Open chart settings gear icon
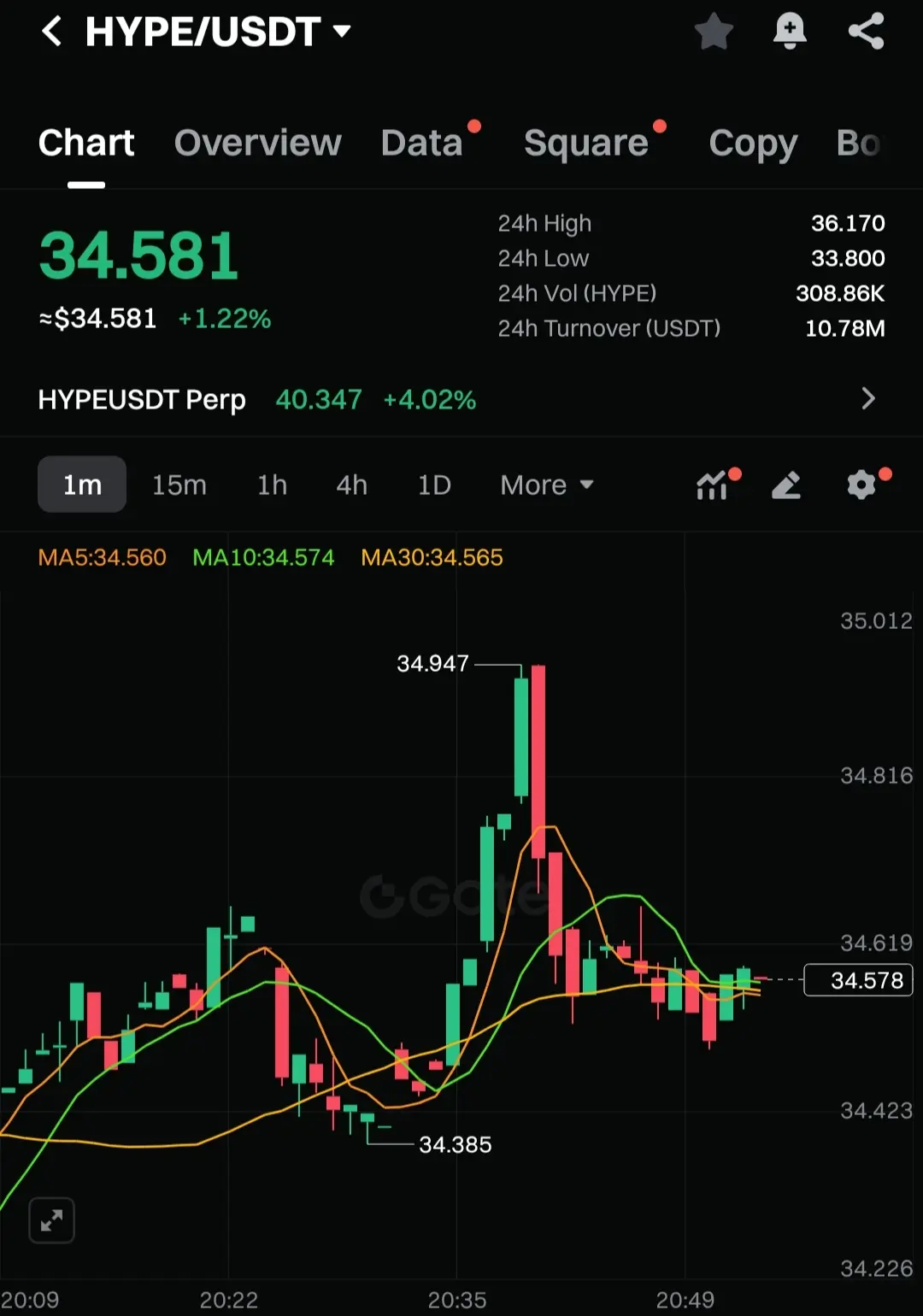This screenshot has height=1316, width=923. pos(861,485)
